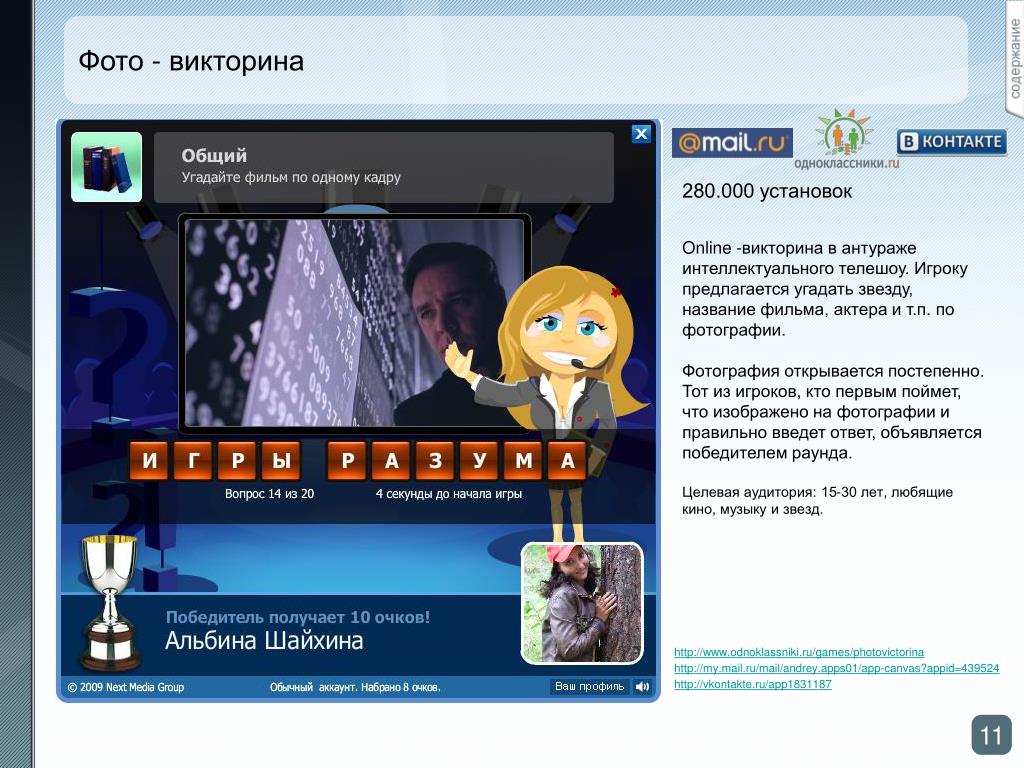Click slide page number 11

pyautogui.click(x=991, y=735)
